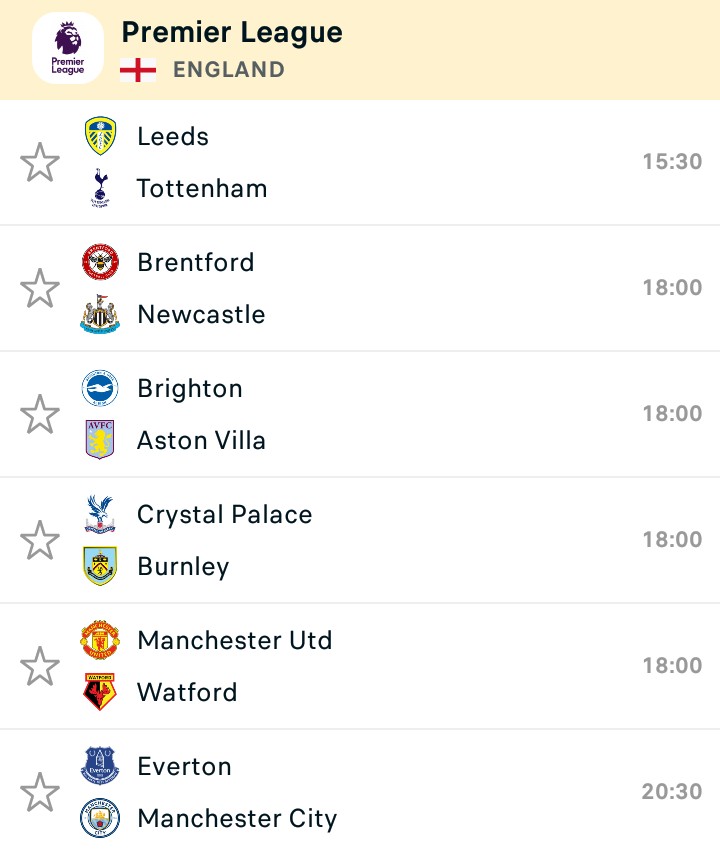Screen dimensions: 720x853
Task: Click the England flag icon
Action: 138,70
